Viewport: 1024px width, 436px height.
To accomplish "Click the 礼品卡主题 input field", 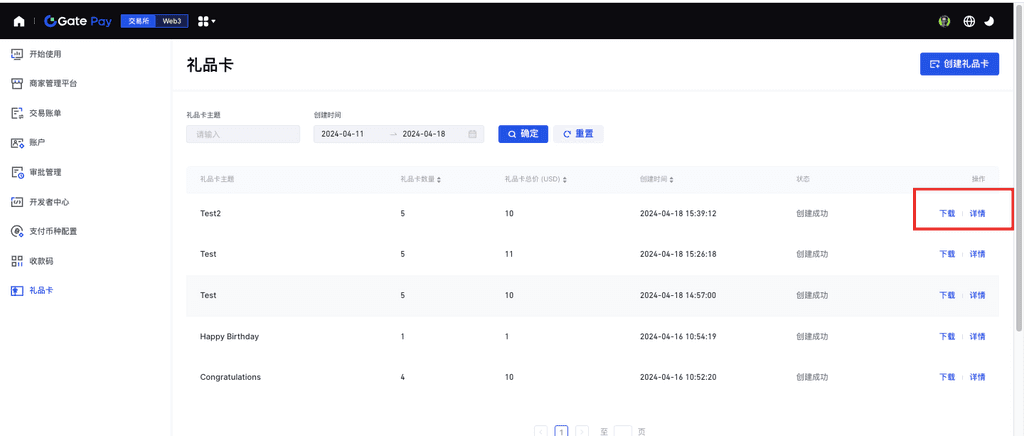I will point(243,134).
